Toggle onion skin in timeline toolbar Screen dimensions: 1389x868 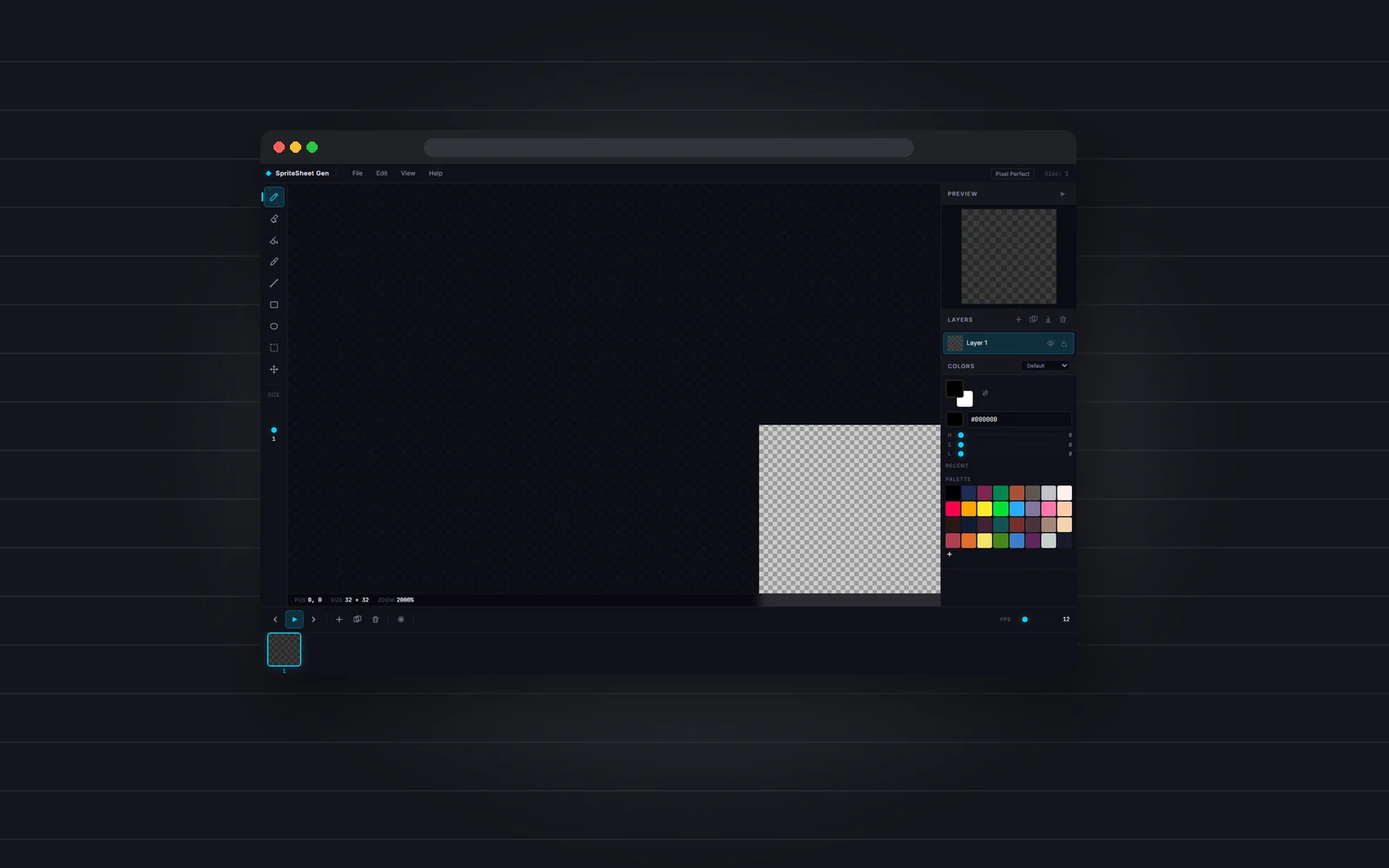click(400, 620)
